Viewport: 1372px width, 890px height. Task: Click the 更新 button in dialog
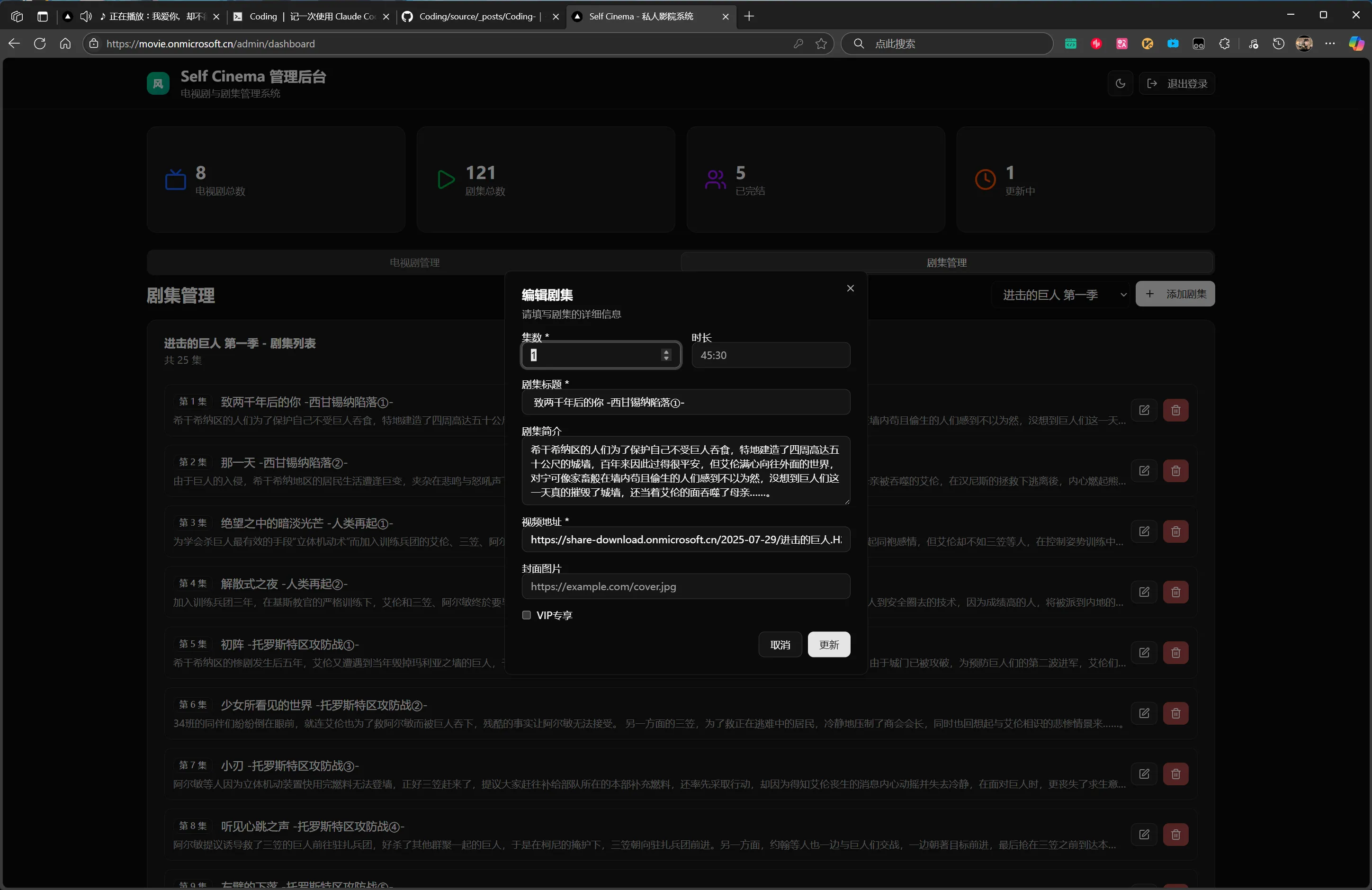(829, 645)
